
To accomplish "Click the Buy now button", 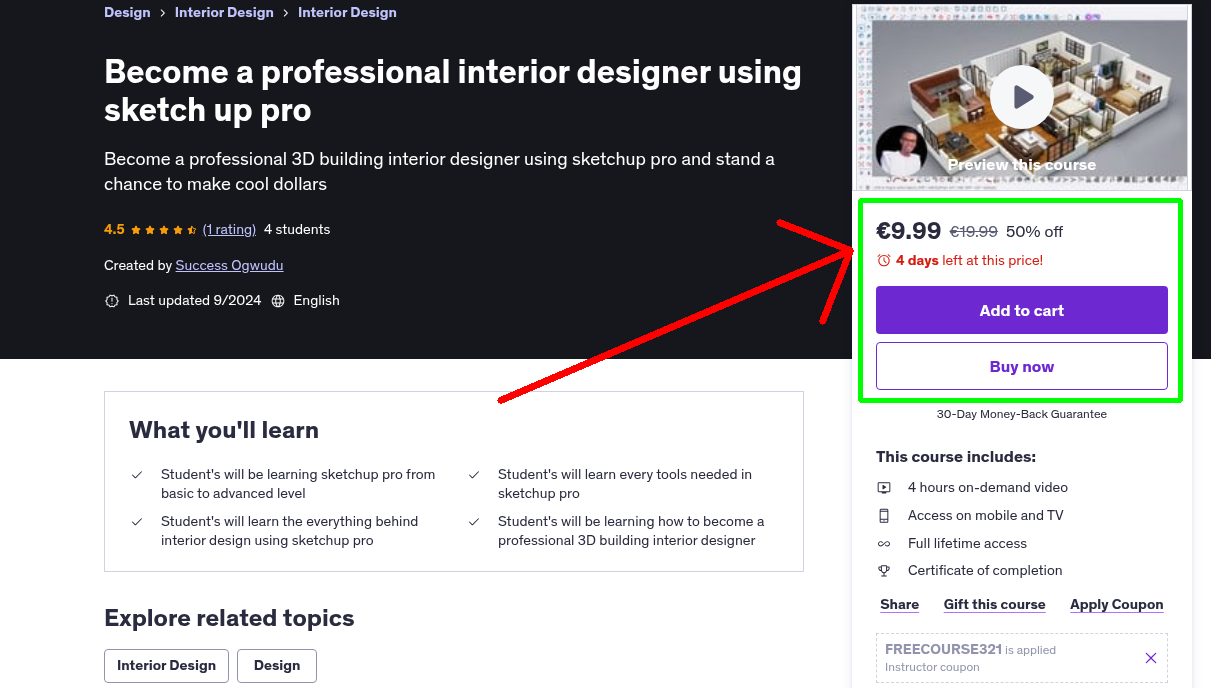I will (1022, 366).
